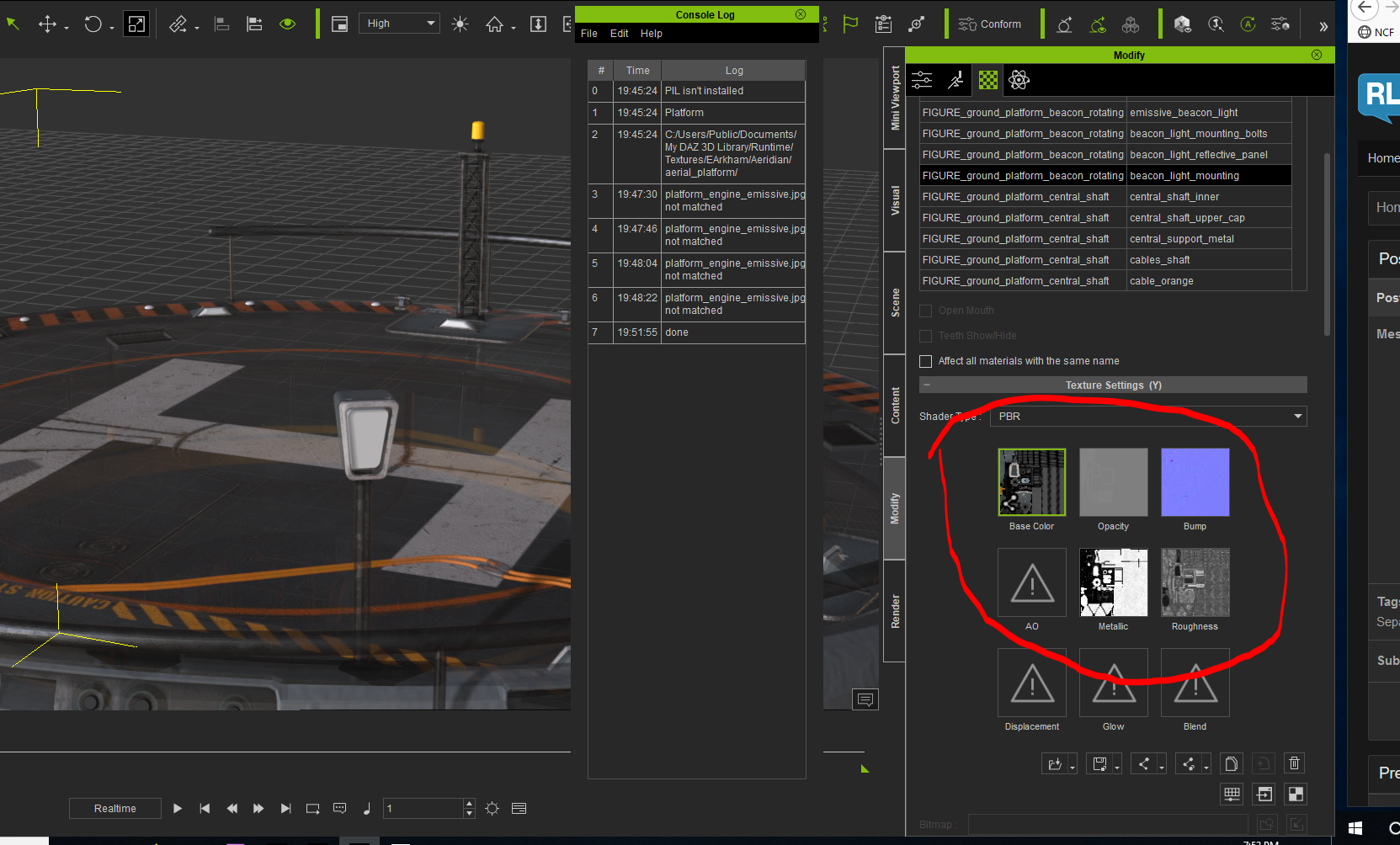Click the copy texture page icon
This screenshot has width=1400, height=845.
pyautogui.click(x=1231, y=763)
